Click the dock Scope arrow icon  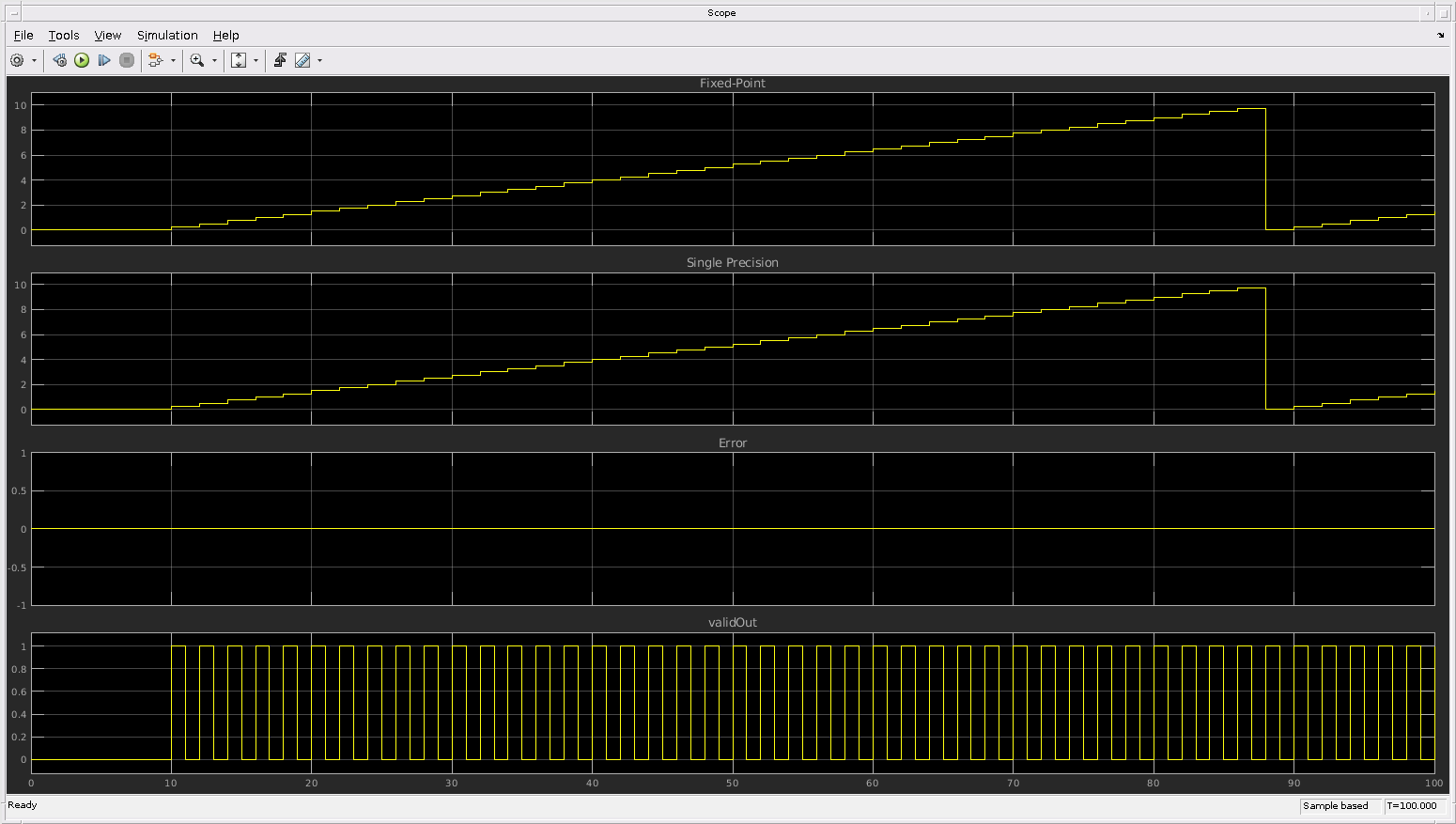point(1441,35)
